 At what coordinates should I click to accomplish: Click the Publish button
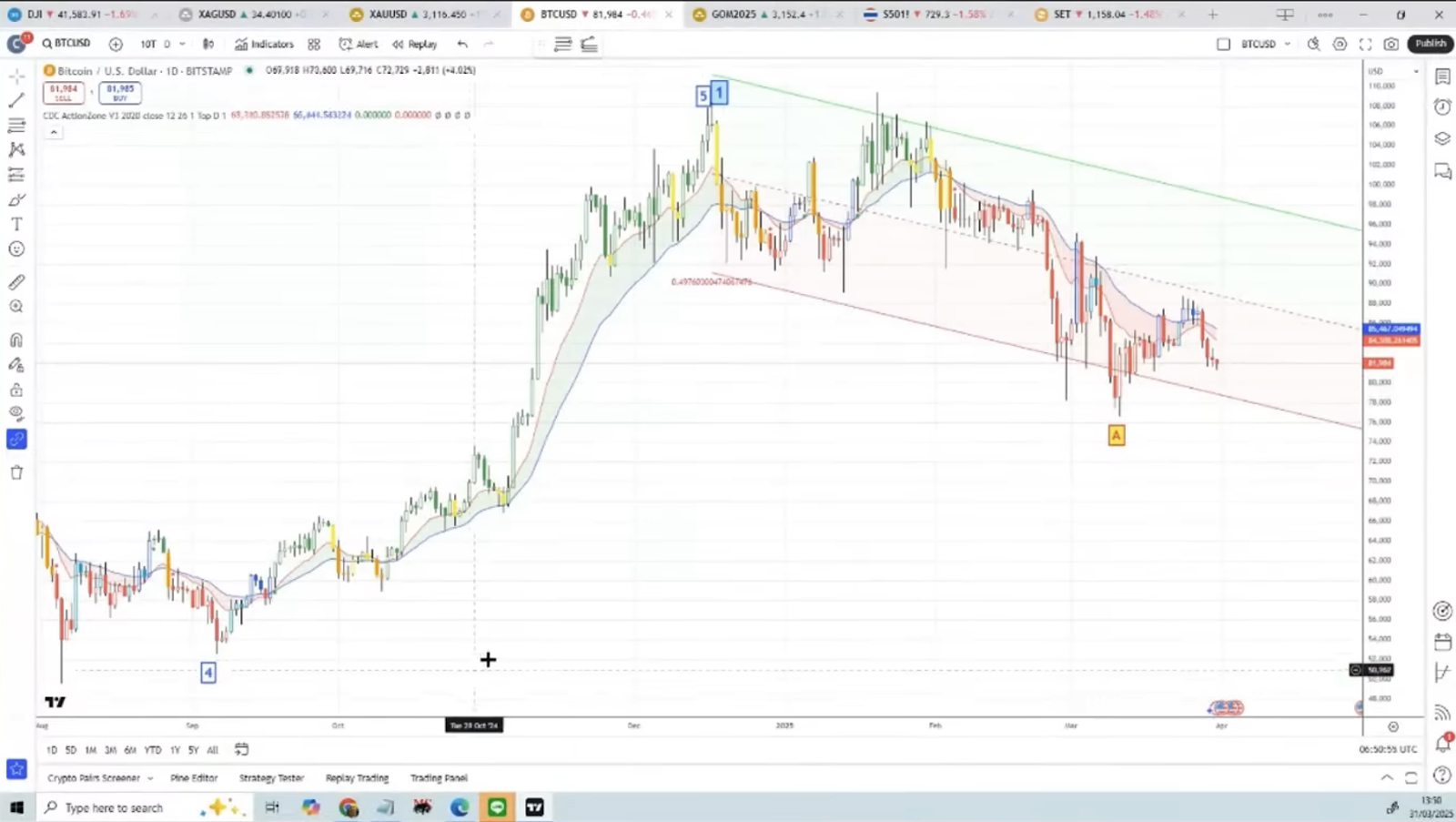(1430, 44)
